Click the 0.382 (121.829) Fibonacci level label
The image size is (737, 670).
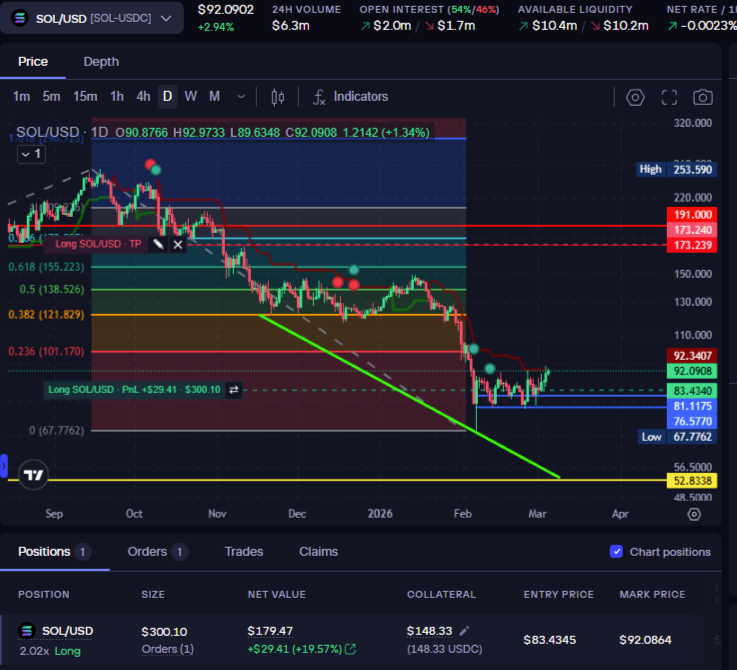tap(46, 315)
